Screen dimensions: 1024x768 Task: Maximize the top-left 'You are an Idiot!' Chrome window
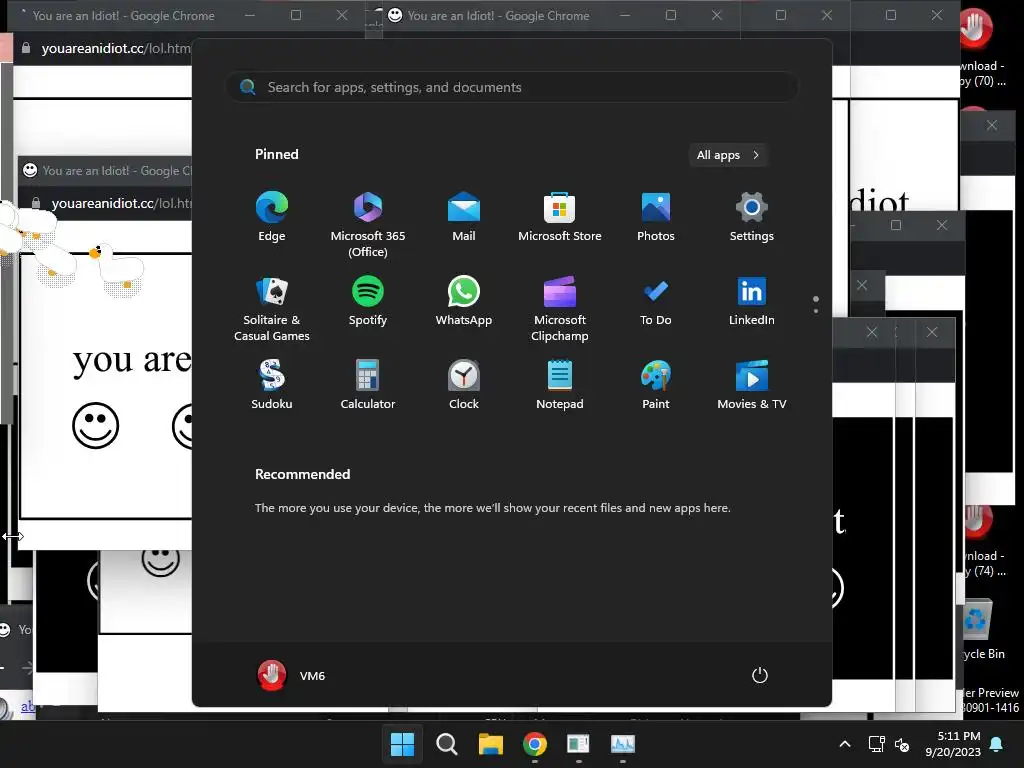(x=296, y=15)
